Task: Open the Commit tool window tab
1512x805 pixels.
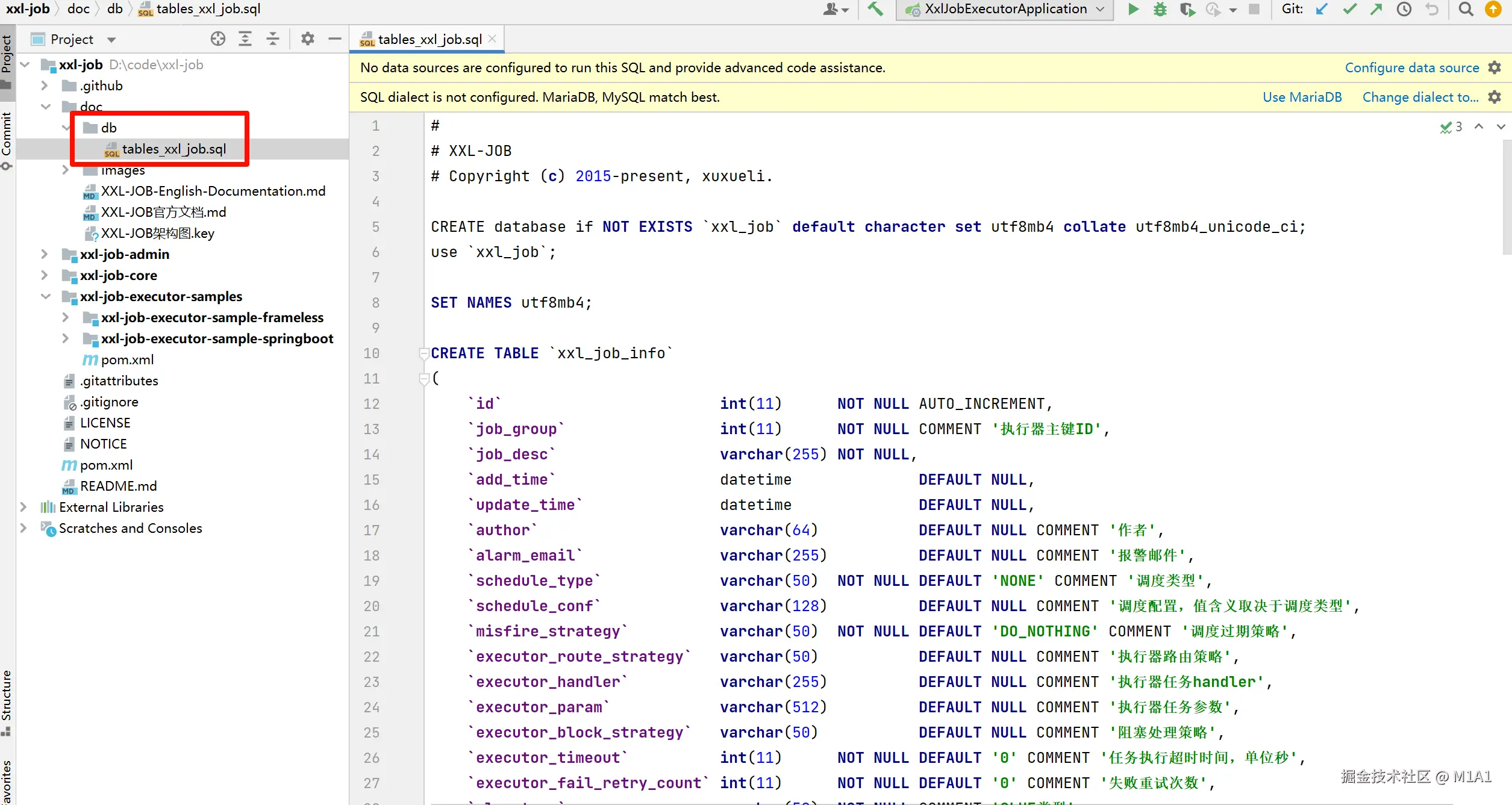Action: tap(7, 134)
